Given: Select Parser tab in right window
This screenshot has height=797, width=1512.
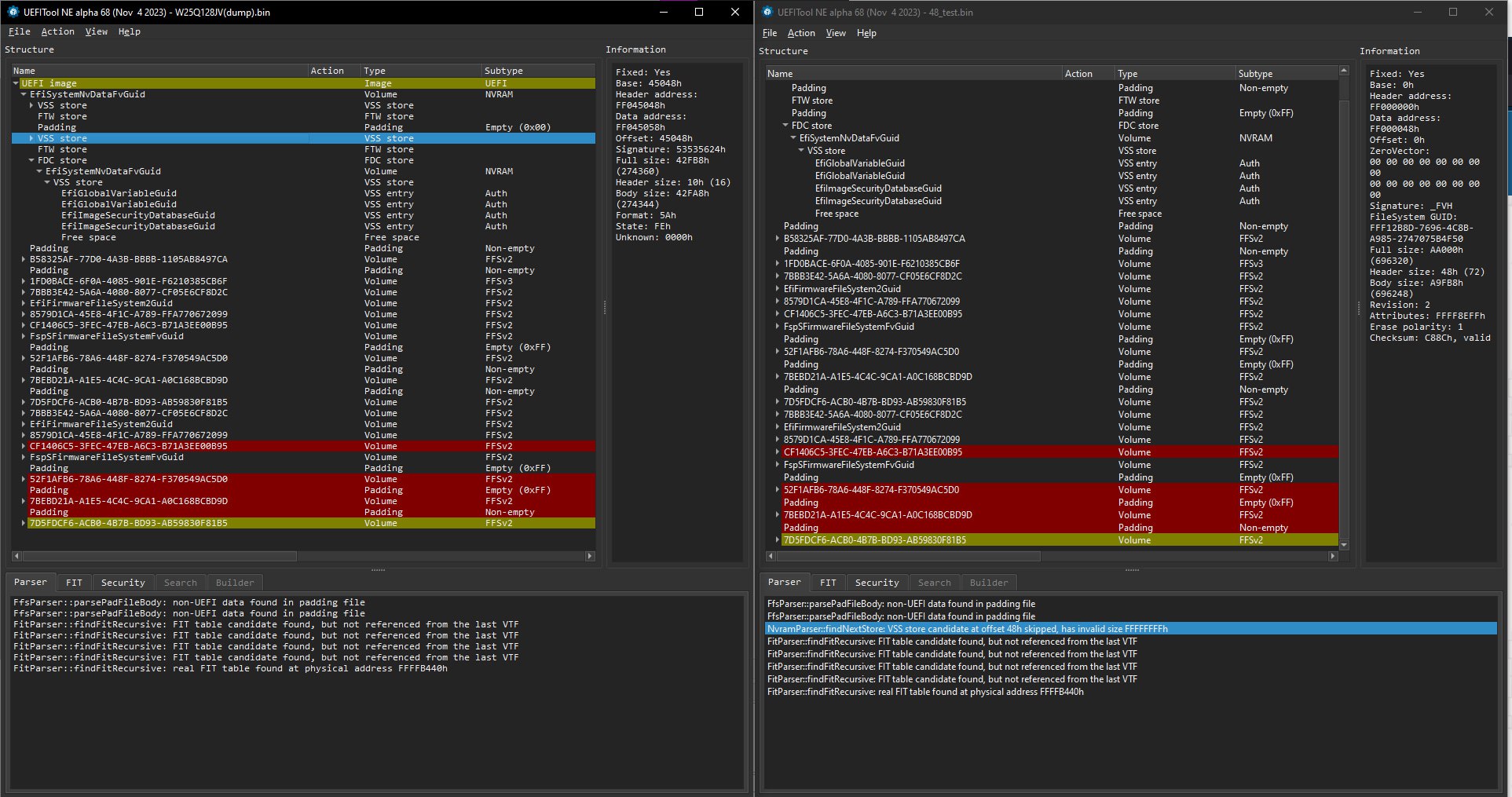Looking at the screenshot, I should coord(784,582).
